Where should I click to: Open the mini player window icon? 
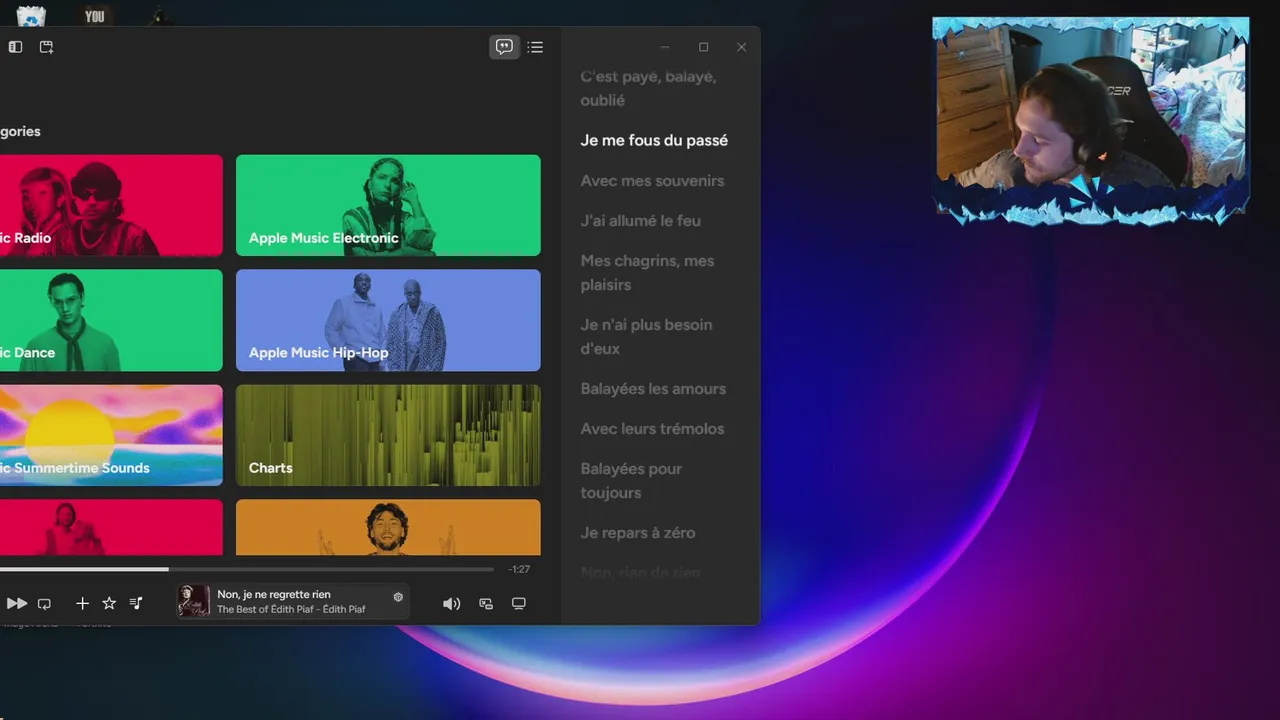pyautogui.click(x=46, y=47)
